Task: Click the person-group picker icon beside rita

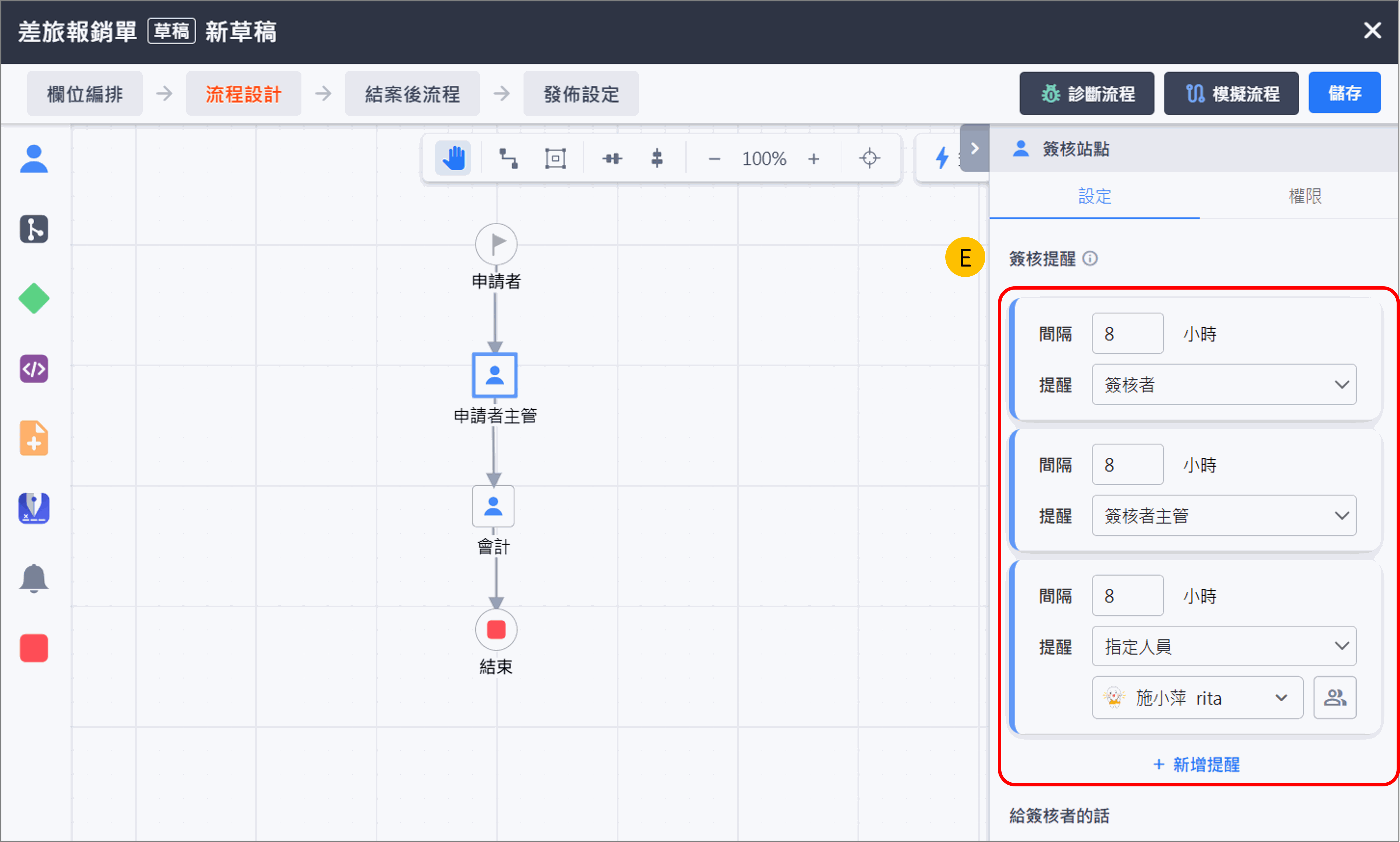Action: (x=1334, y=697)
